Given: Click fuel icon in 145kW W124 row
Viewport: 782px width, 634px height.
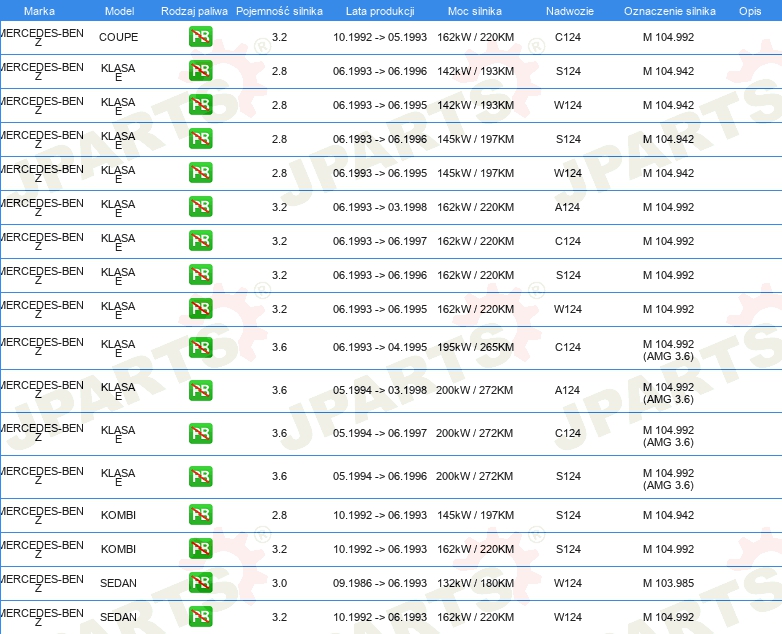Looking at the screenshot, I should coord(200,173).
